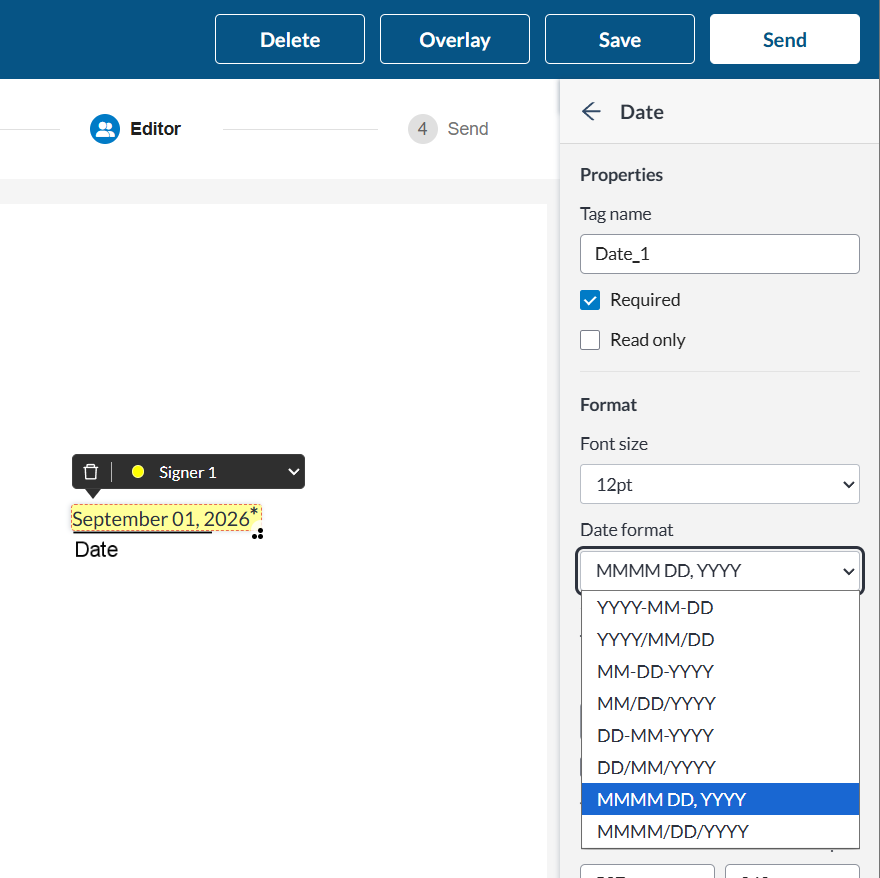Select the MM-DD-YYYY format option

tap(720, 671)
